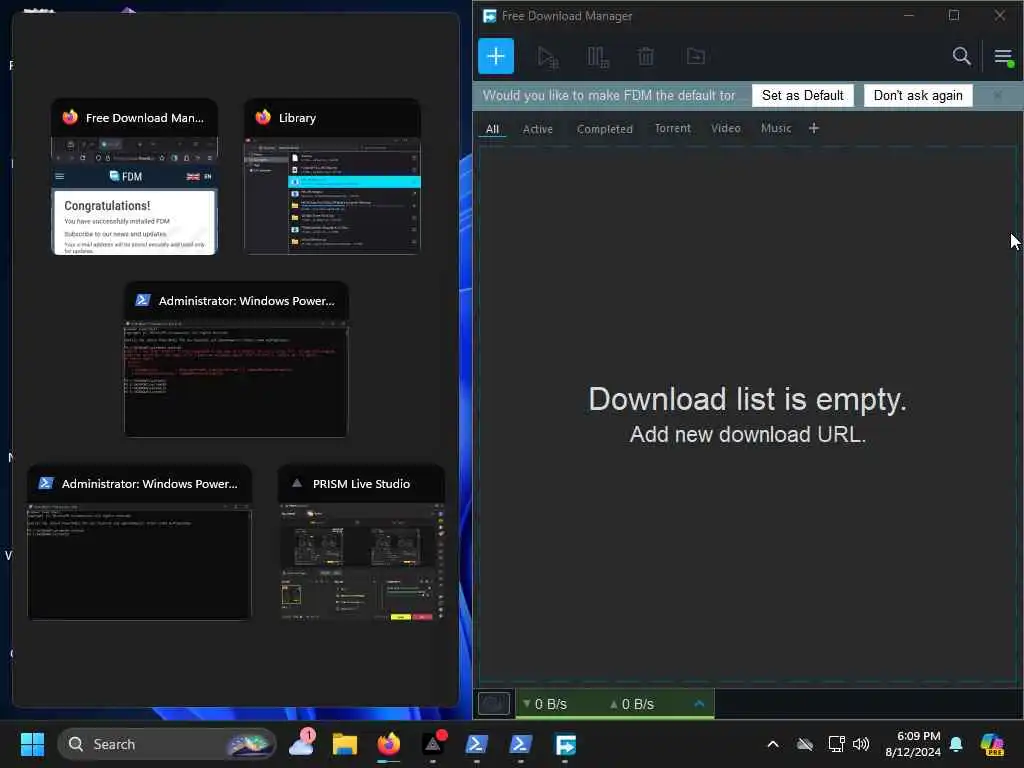Click the OneDrive cloud tray icon
The width and height of the screenshot is (1024, 768).
805,744
